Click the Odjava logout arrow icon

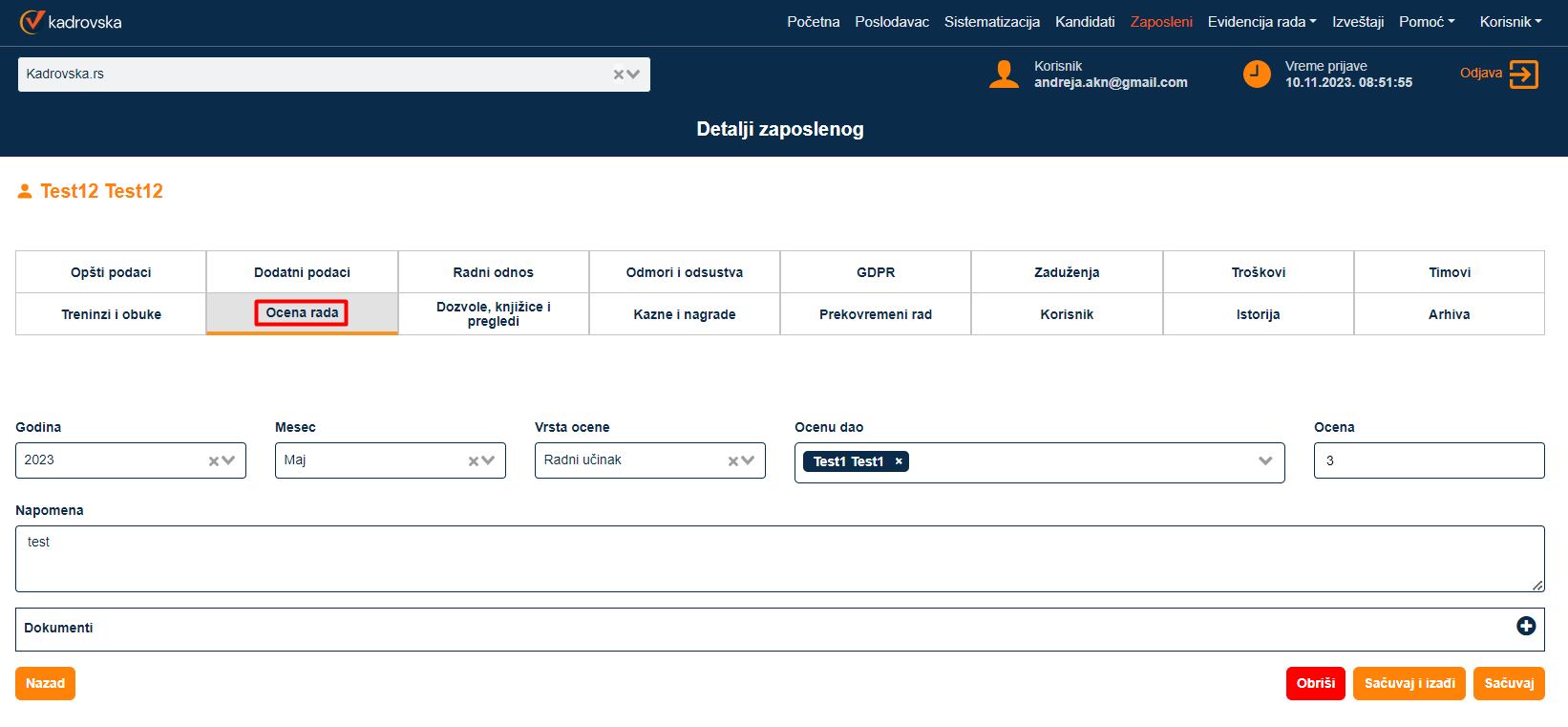(1523, 75)
